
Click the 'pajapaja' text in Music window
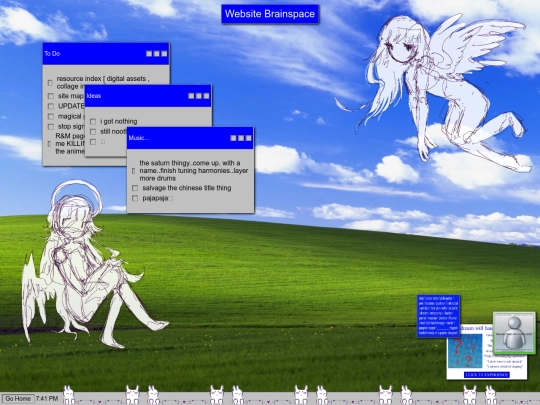click(155, 198)
